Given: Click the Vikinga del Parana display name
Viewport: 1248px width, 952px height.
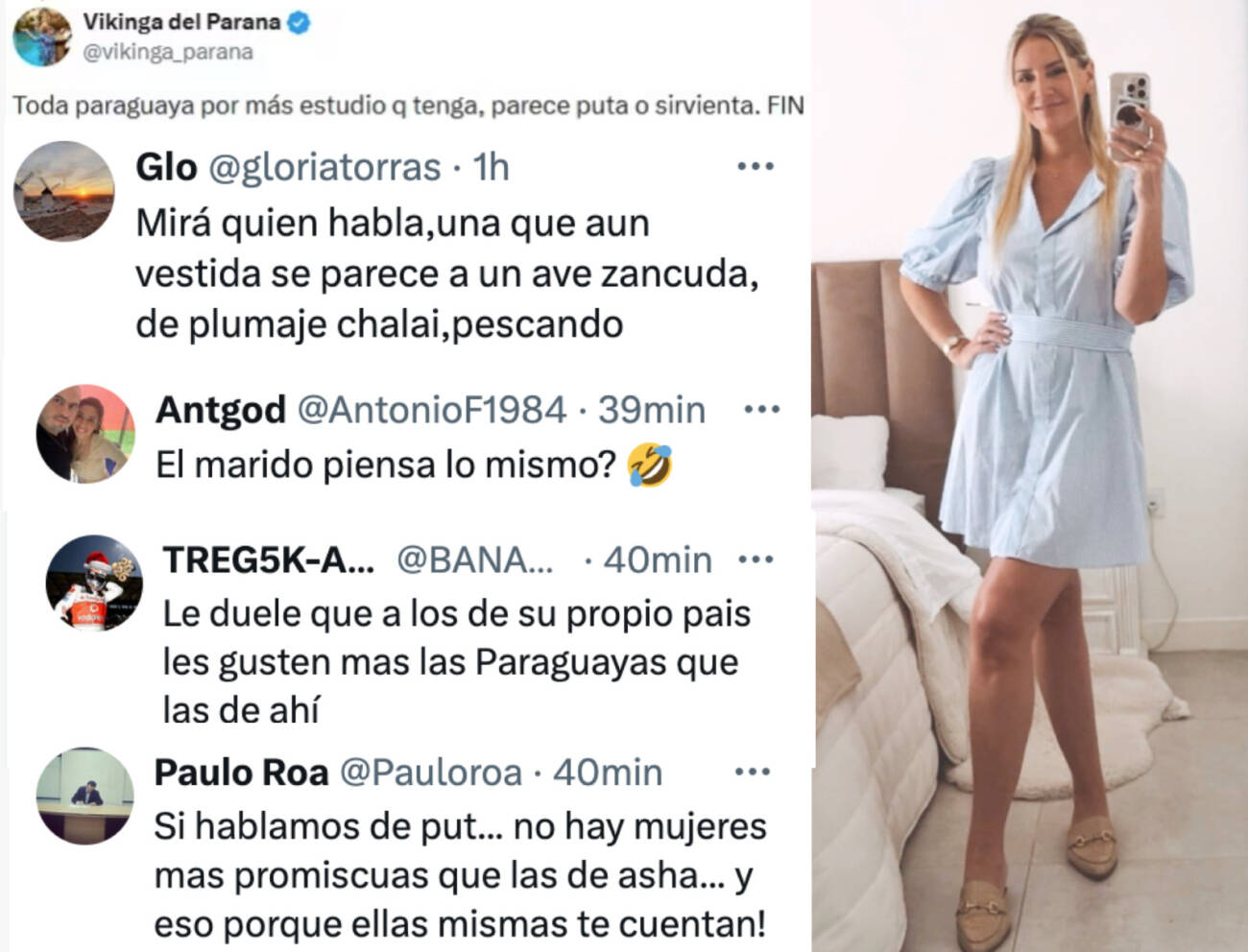Looking at the screenshot, I should pos(181,21).
